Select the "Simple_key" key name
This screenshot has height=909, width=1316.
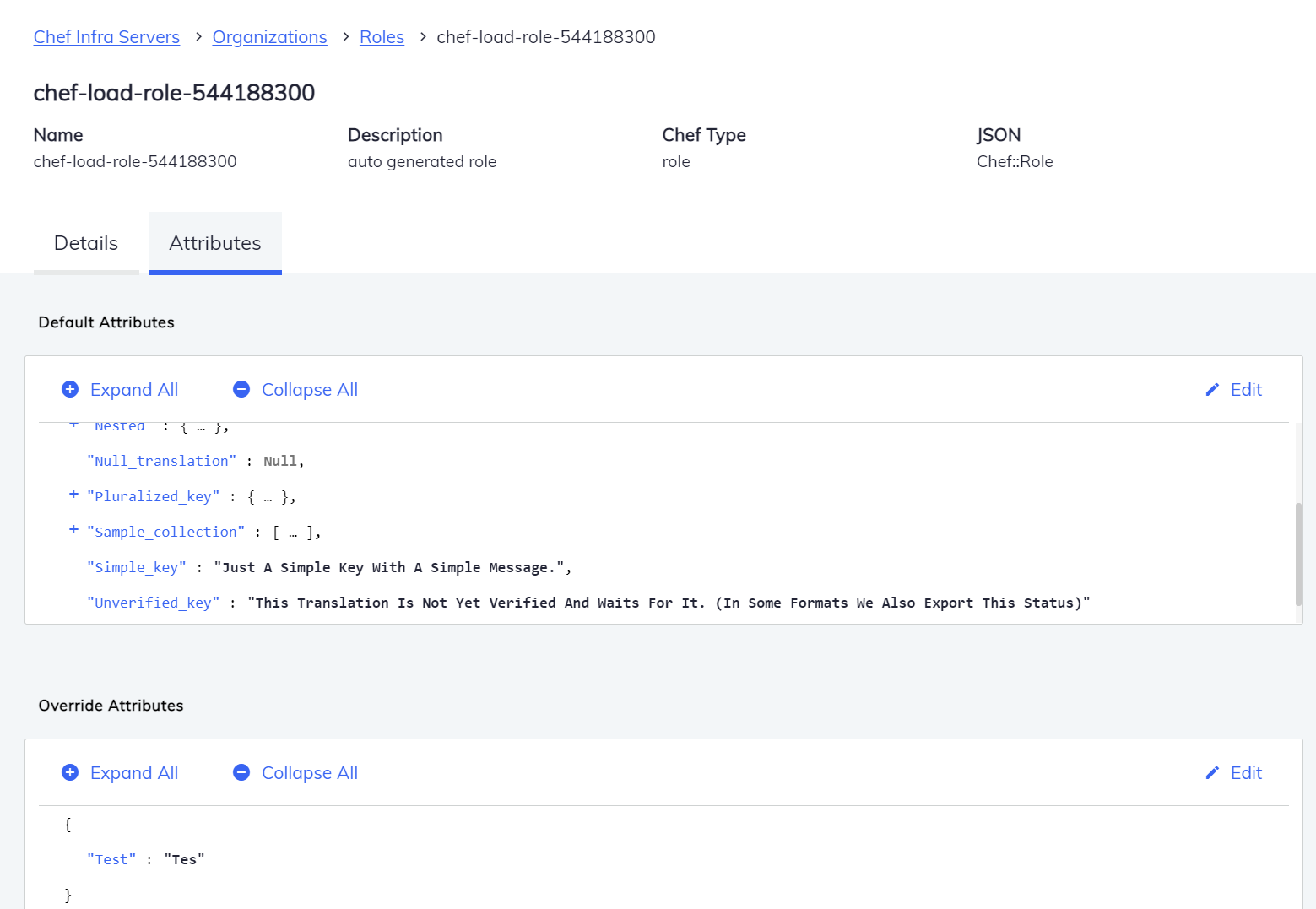point(136,567)
